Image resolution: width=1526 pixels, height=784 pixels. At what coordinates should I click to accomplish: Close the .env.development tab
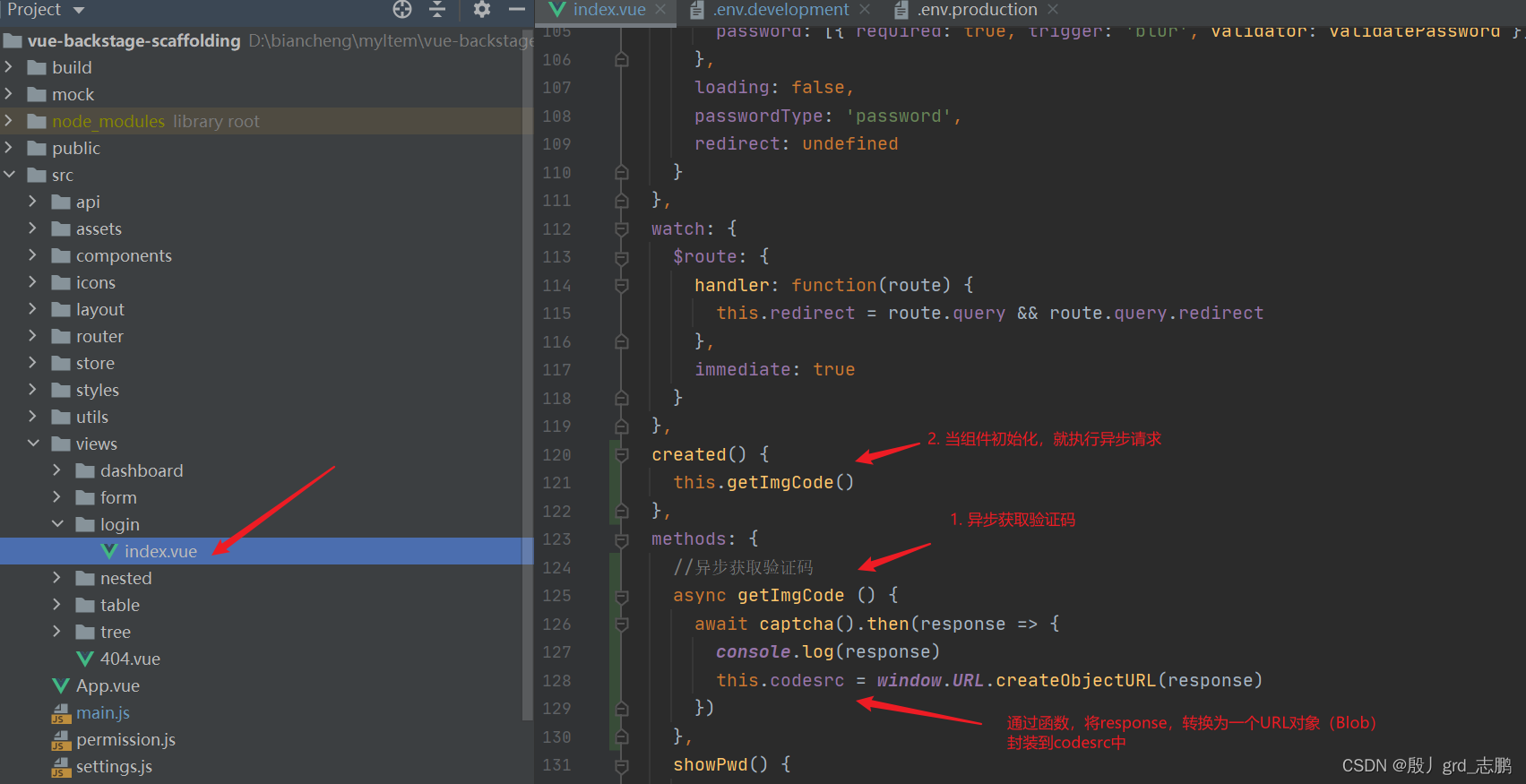pyautogui.click(x=865, y=9)
